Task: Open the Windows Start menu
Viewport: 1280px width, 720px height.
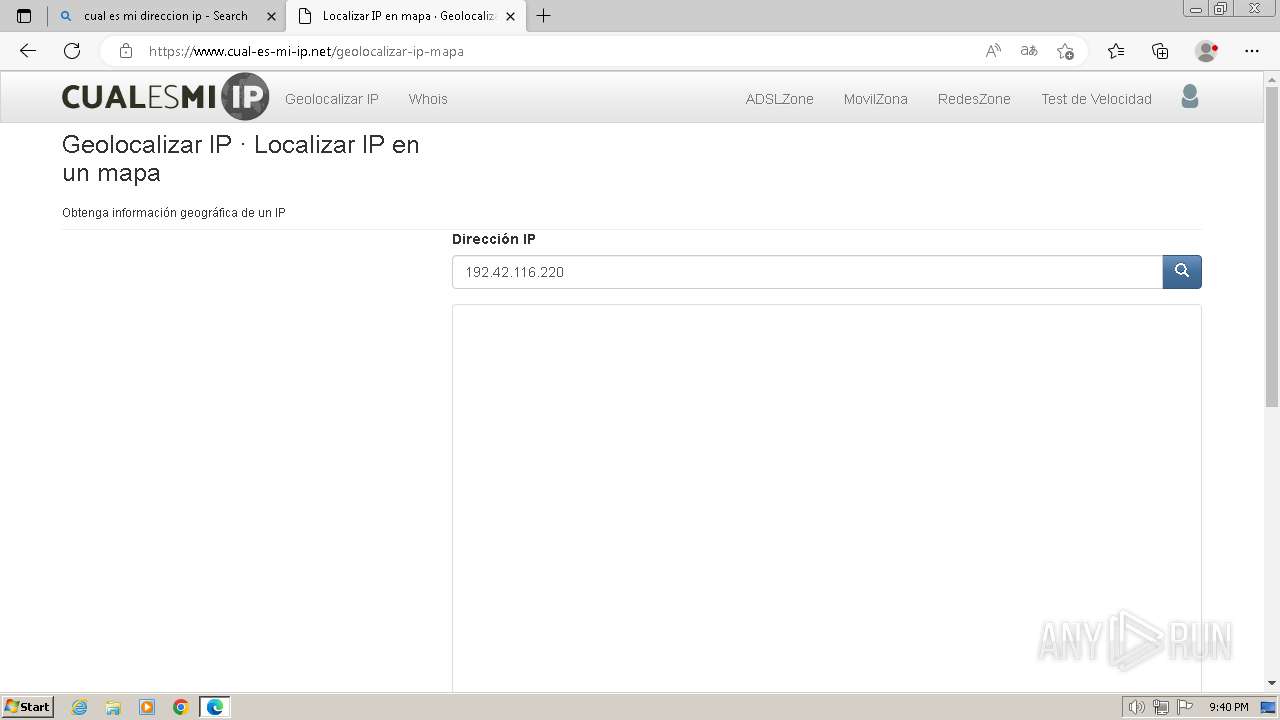Action: click(28, 707)
